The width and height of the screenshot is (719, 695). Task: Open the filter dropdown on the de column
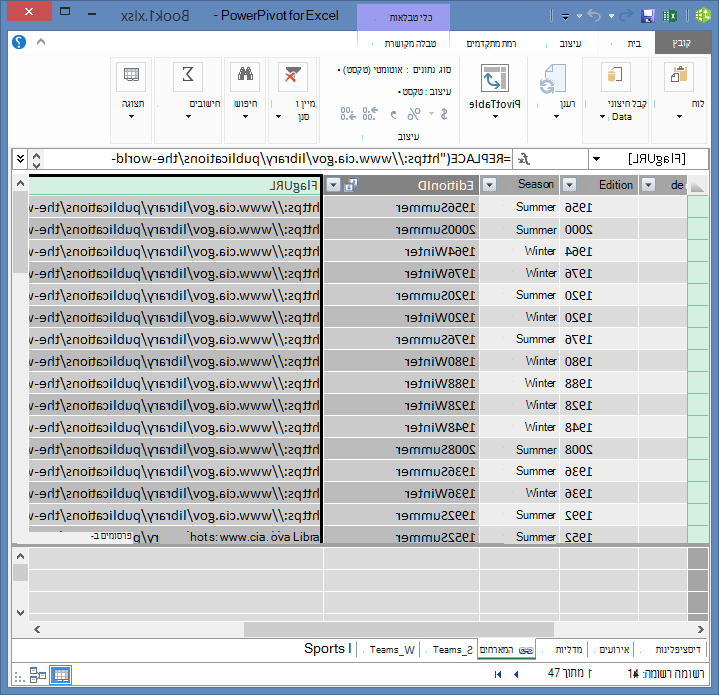[648, 185]
